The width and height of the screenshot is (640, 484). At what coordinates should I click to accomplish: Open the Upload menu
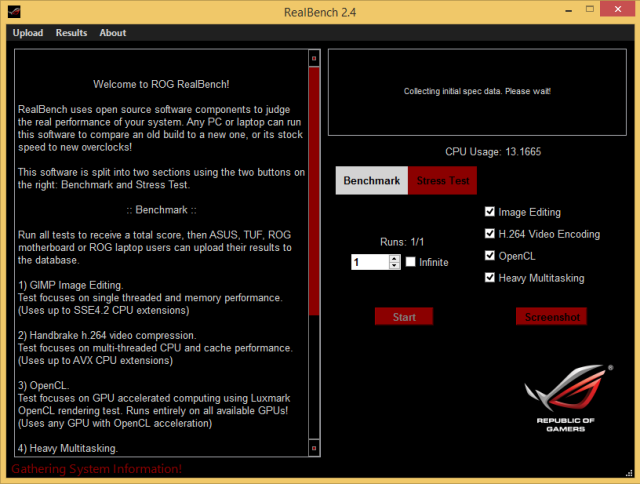click(x=28, y=33)
